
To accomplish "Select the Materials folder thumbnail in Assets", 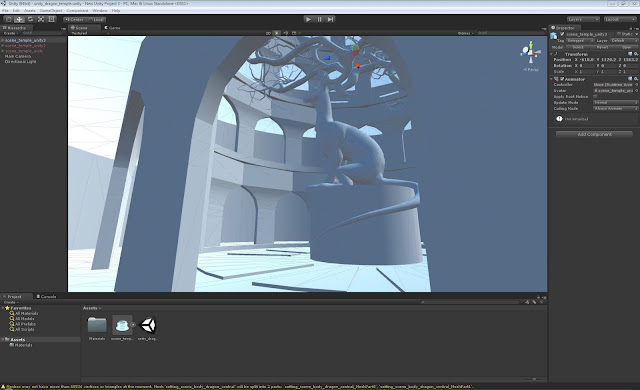I will click(97, 325).
